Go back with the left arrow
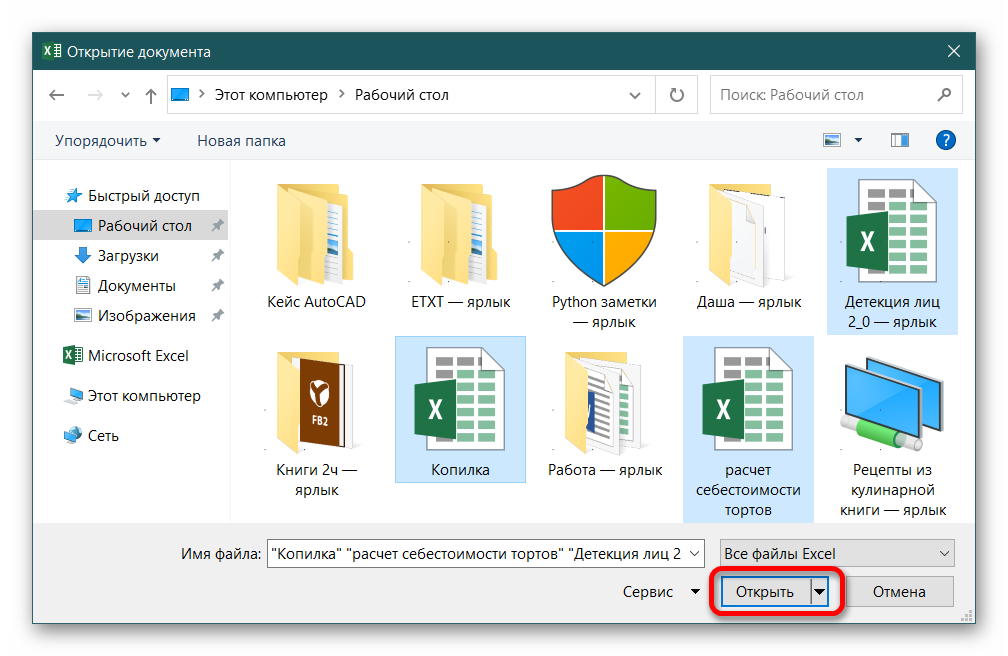This screenshot has width=1008, height=656. tap(57, 95)
